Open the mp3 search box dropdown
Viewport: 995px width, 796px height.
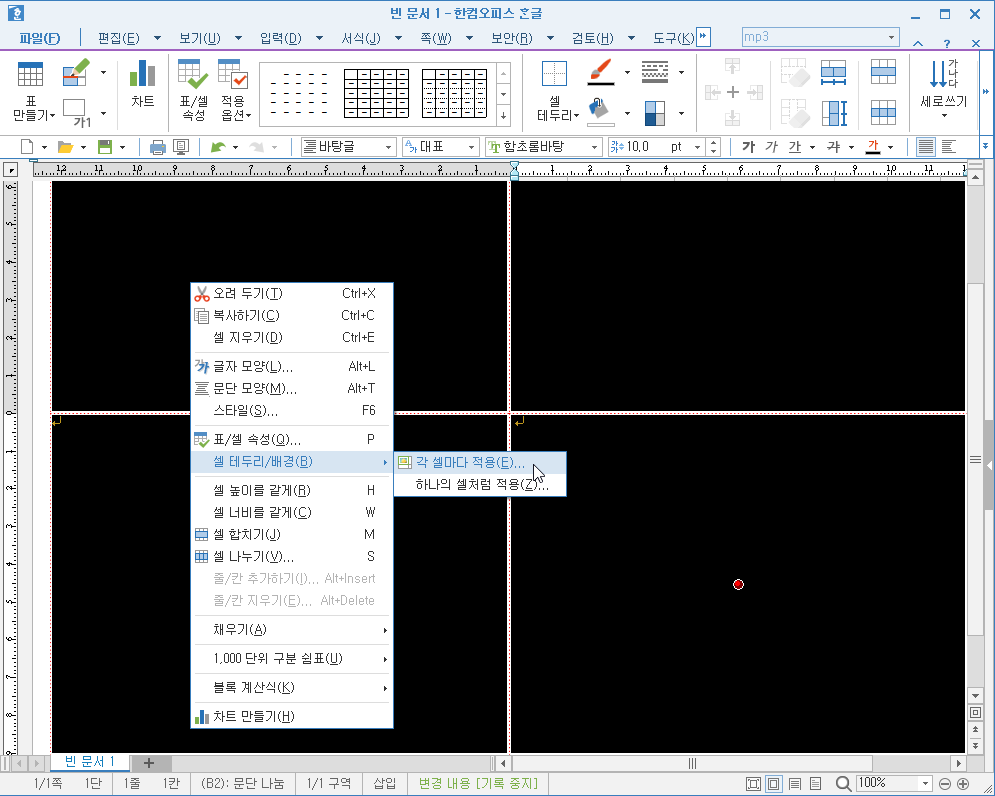pos(891,37)
